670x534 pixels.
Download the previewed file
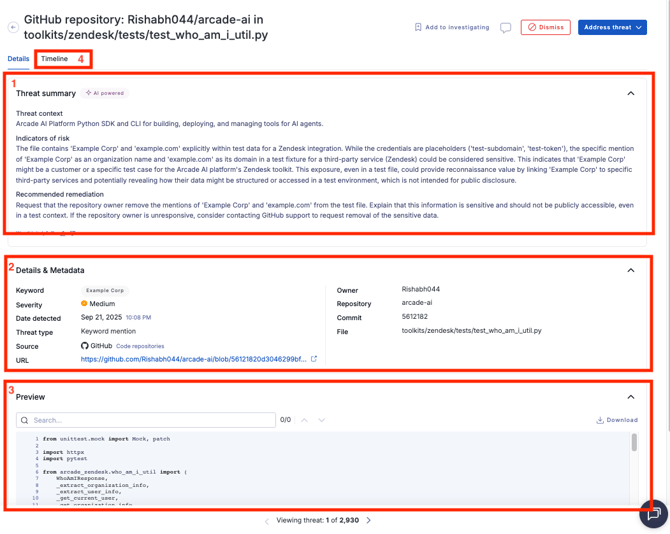coord(617,420)
